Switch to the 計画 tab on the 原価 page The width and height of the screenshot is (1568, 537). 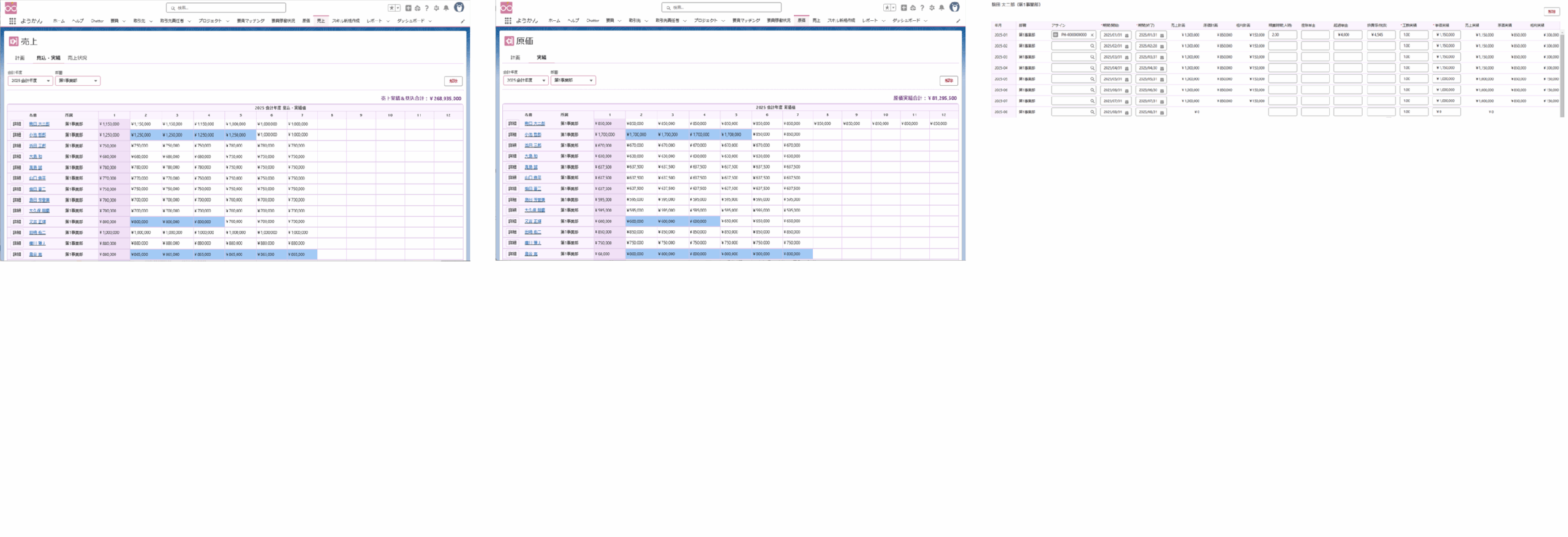515,58
